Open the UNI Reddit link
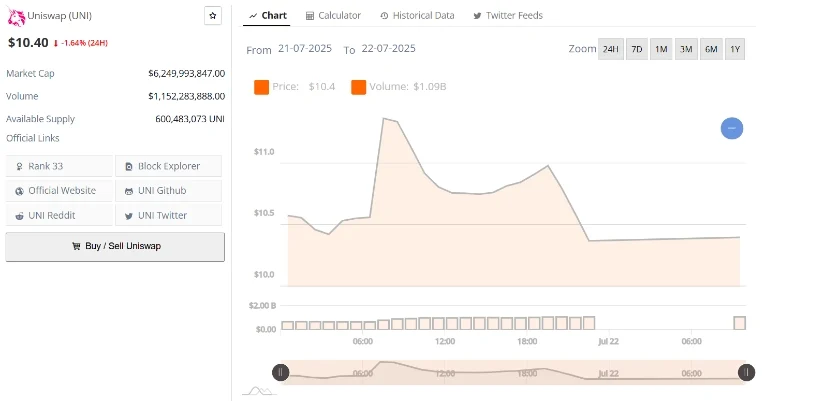This screenshot has width=825, height=401. pyautogui.click(x=59, y=215)
